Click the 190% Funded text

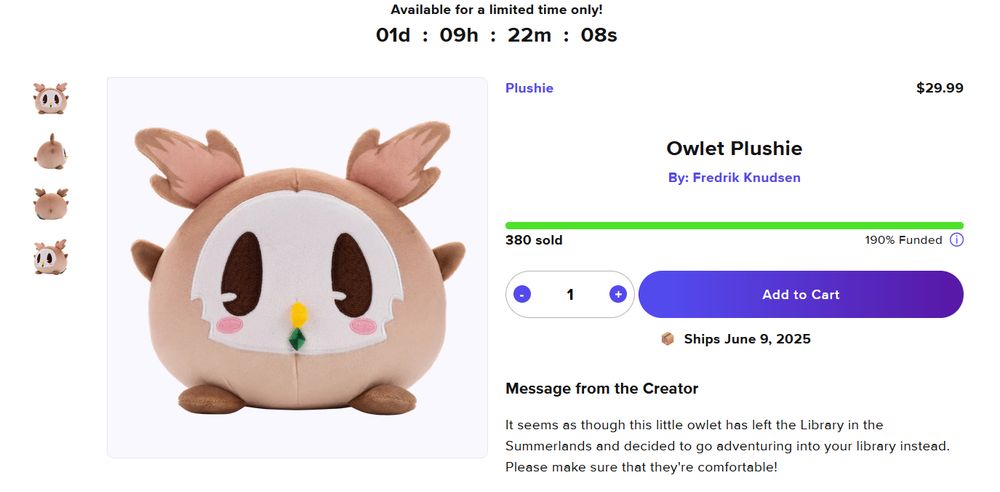tap(903, 240)
